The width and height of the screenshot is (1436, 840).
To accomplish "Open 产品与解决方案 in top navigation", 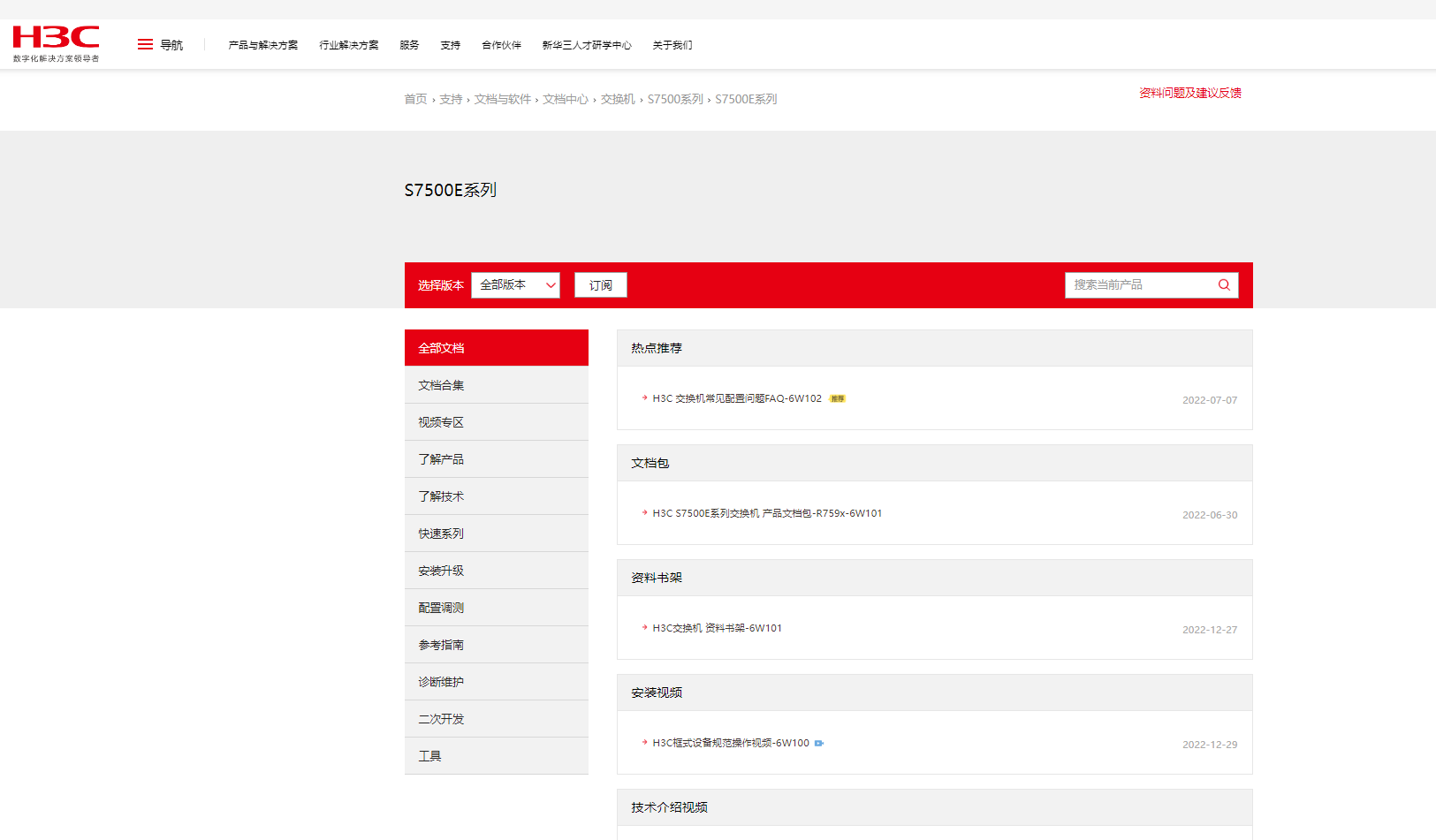I will (x=263, y=45).
